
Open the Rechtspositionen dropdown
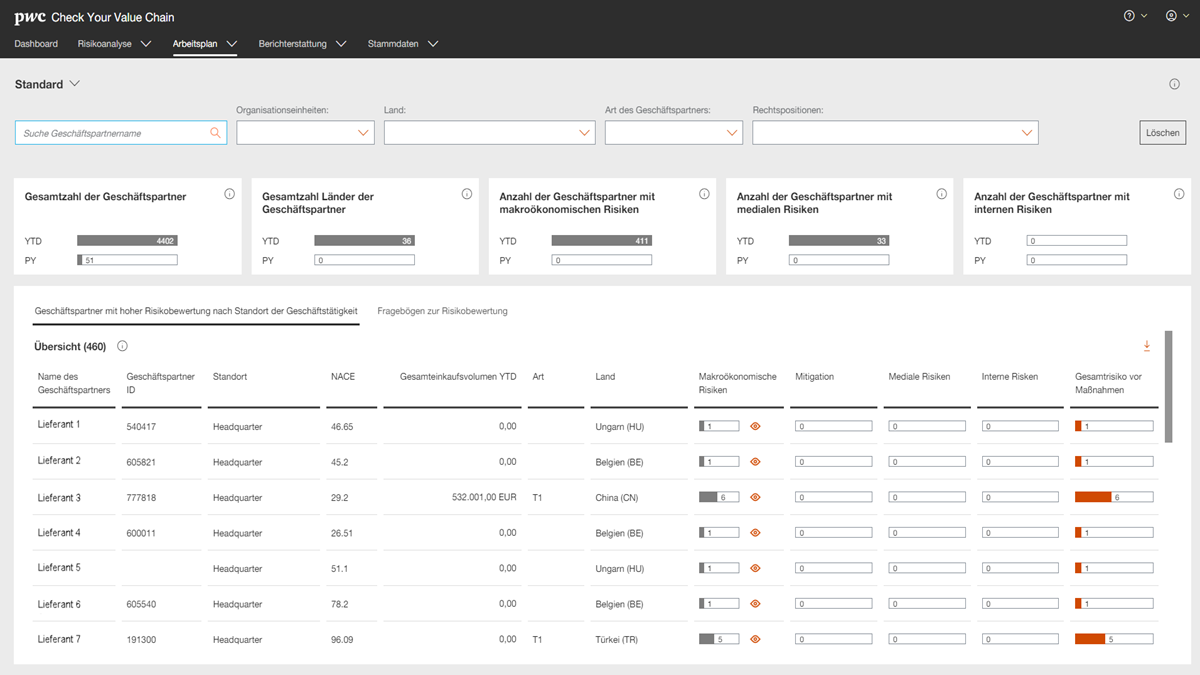(x=895, y=133)
